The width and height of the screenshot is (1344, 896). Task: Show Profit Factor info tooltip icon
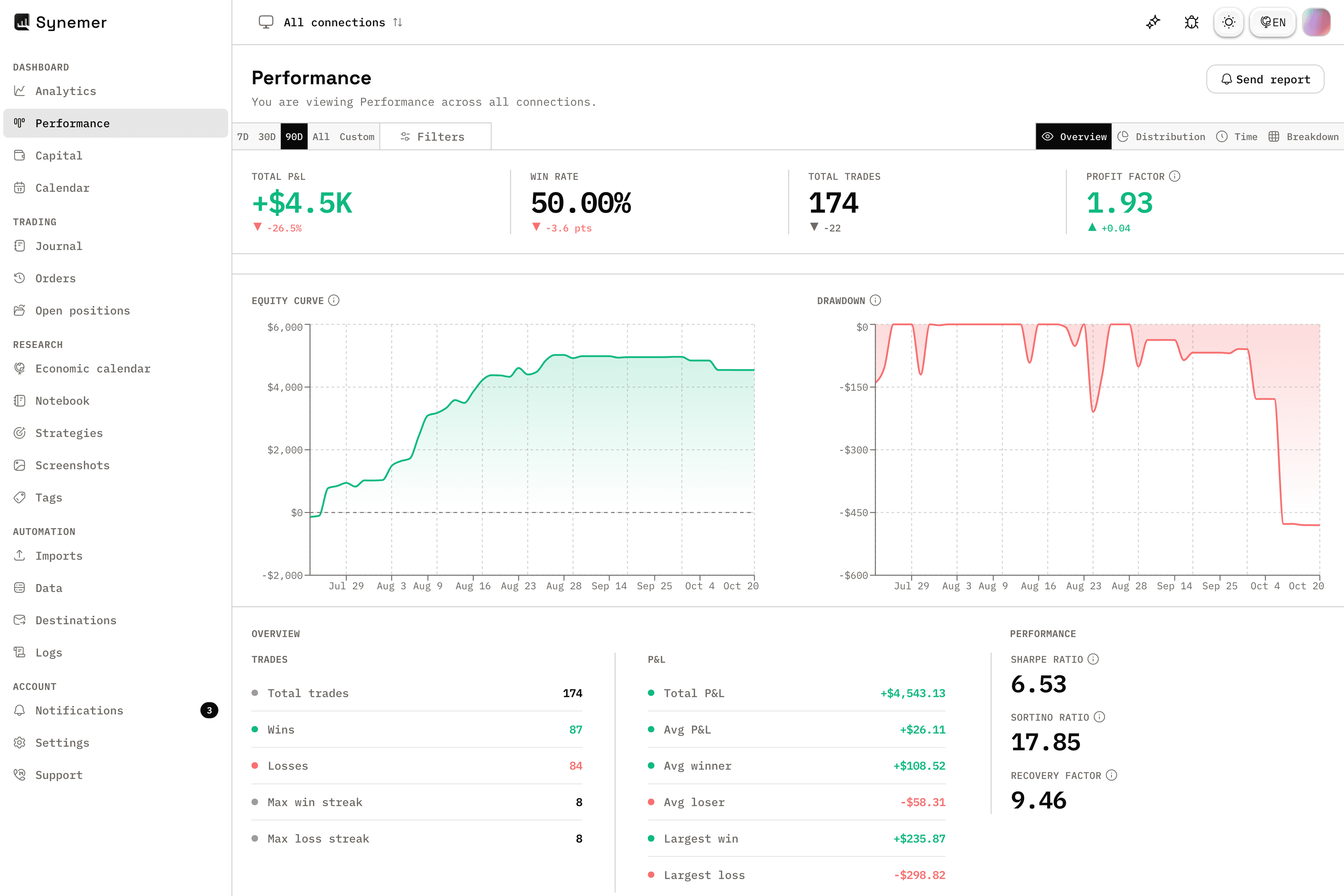point(1174,176)
